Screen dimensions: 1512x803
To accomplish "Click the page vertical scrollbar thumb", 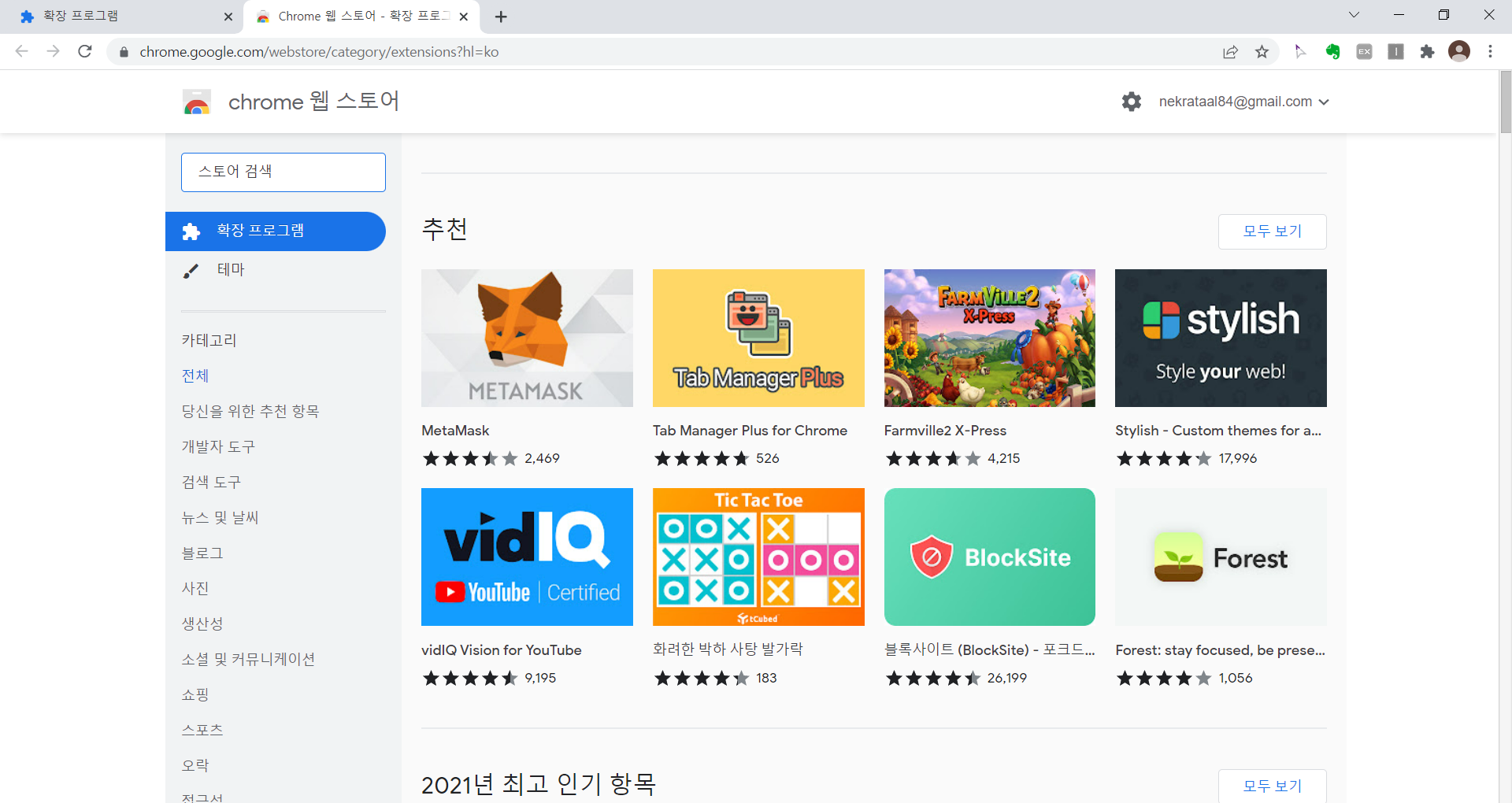I will pyautogui.click(x=1506, y=102).
